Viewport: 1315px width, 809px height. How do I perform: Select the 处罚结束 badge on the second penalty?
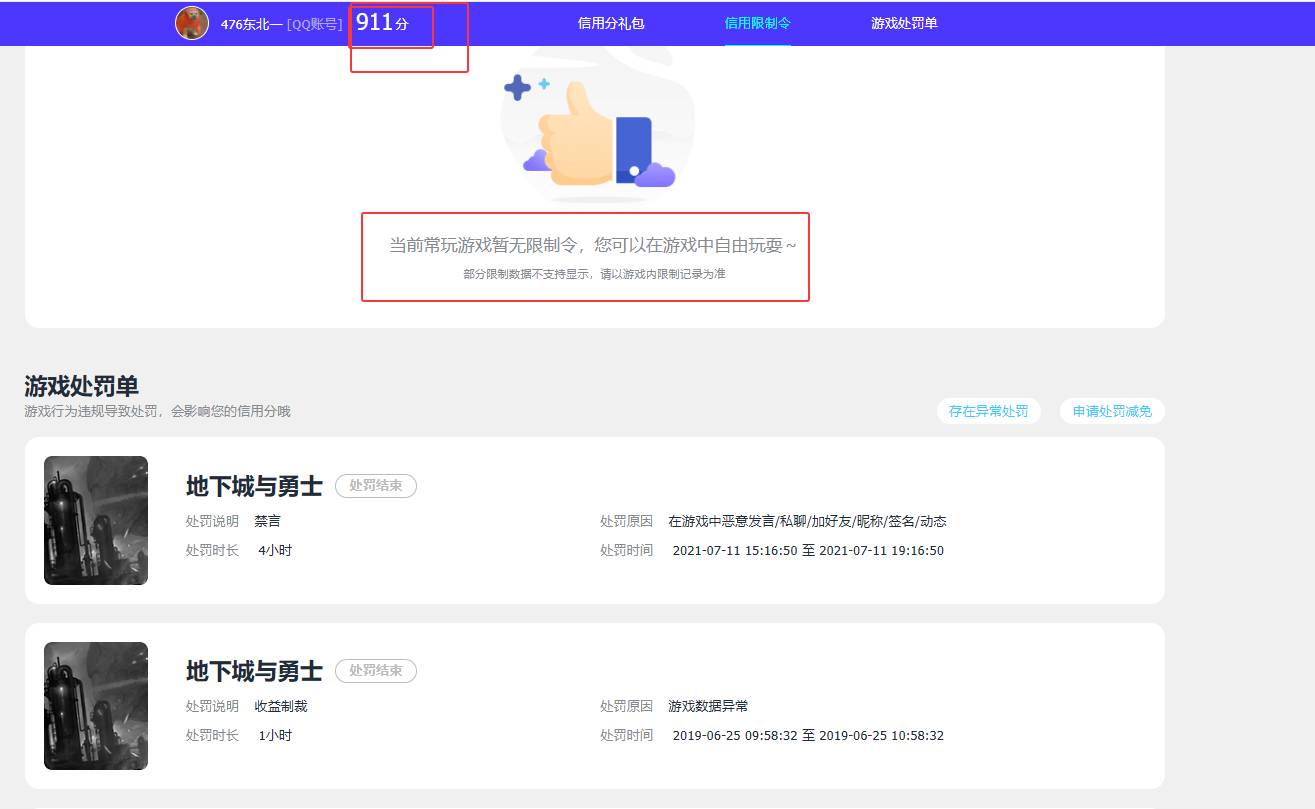click(376, 671)
